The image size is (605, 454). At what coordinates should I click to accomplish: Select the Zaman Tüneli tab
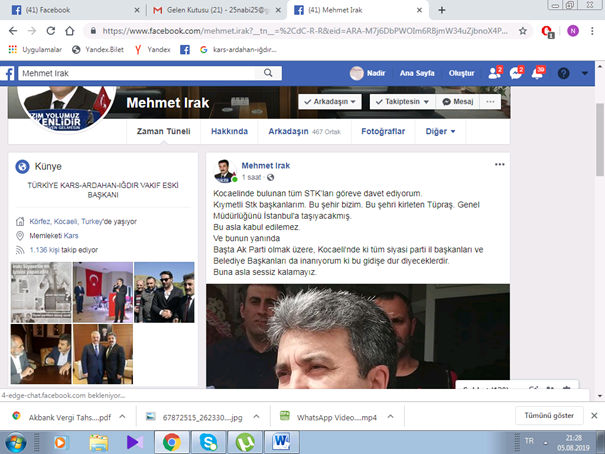point(164,132)
